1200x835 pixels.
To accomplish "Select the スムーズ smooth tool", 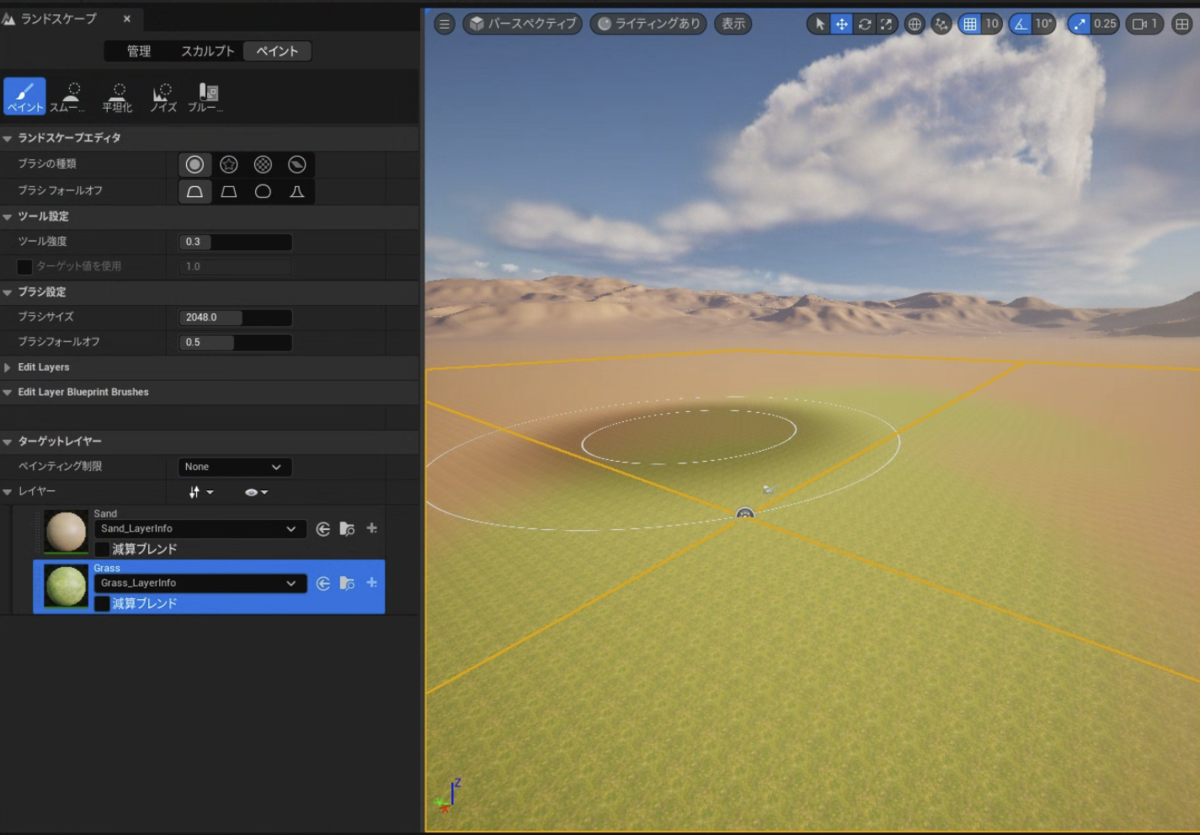I will [69, 97].
